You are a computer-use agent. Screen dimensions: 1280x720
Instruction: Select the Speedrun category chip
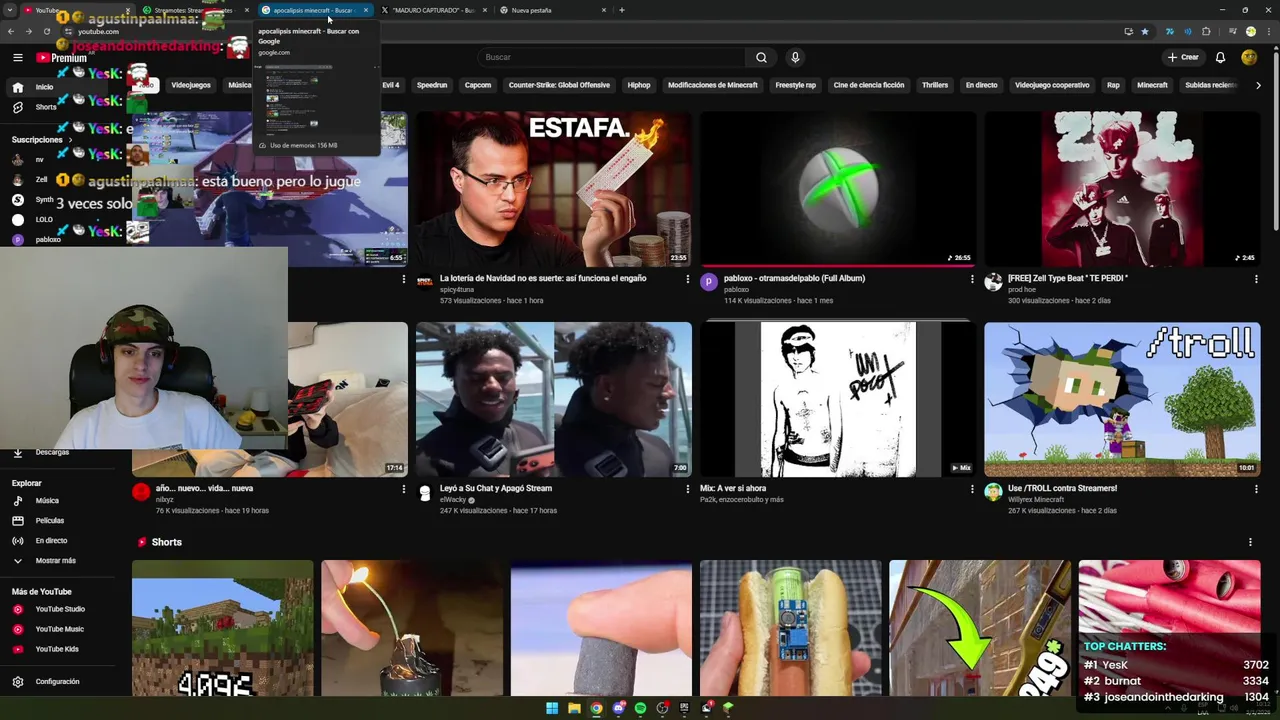point(432,85)
